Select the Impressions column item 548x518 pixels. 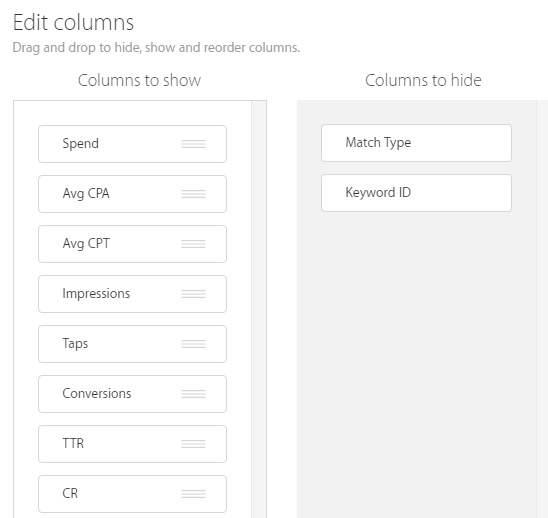[x=132, y=294]
